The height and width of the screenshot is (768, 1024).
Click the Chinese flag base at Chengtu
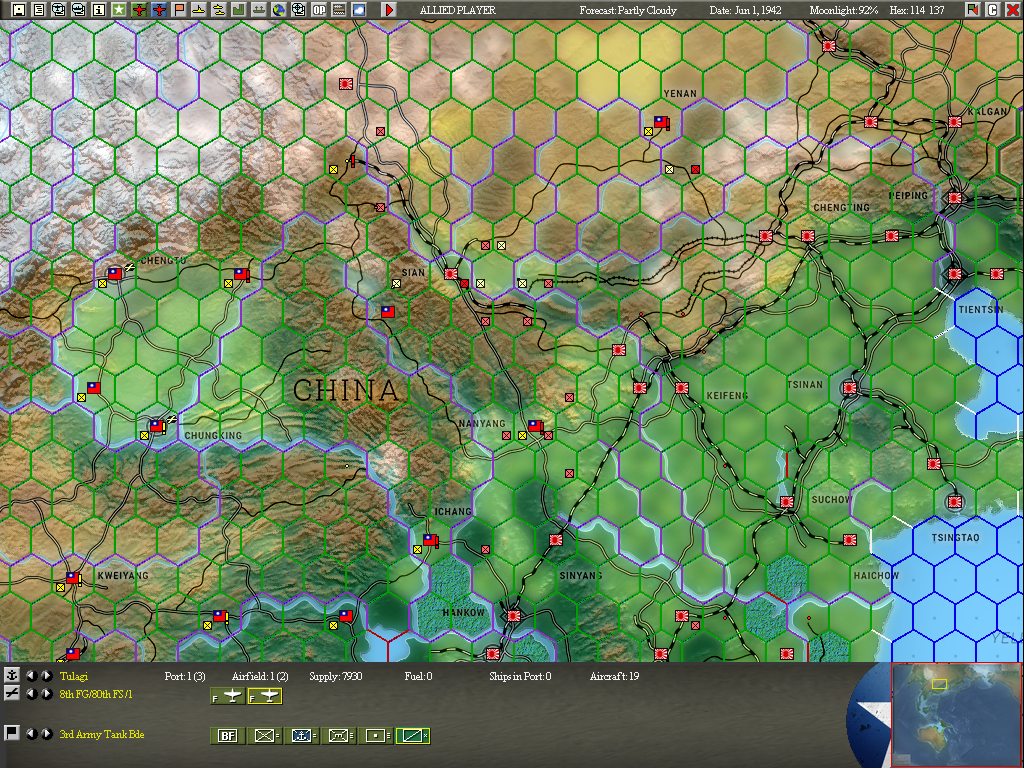tap(116, 274)
